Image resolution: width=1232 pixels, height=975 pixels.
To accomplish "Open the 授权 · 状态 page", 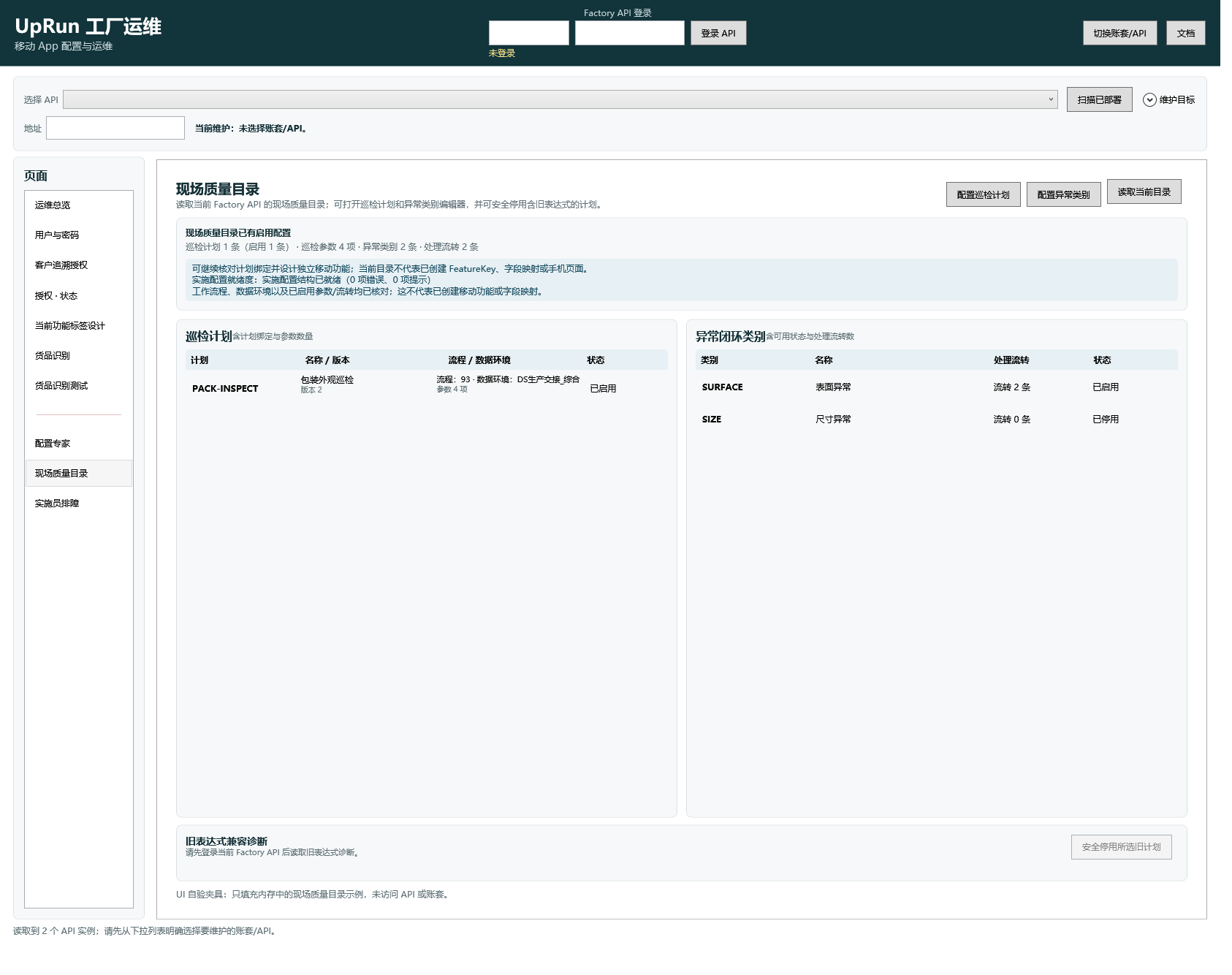I will click(x=79, y=296).
